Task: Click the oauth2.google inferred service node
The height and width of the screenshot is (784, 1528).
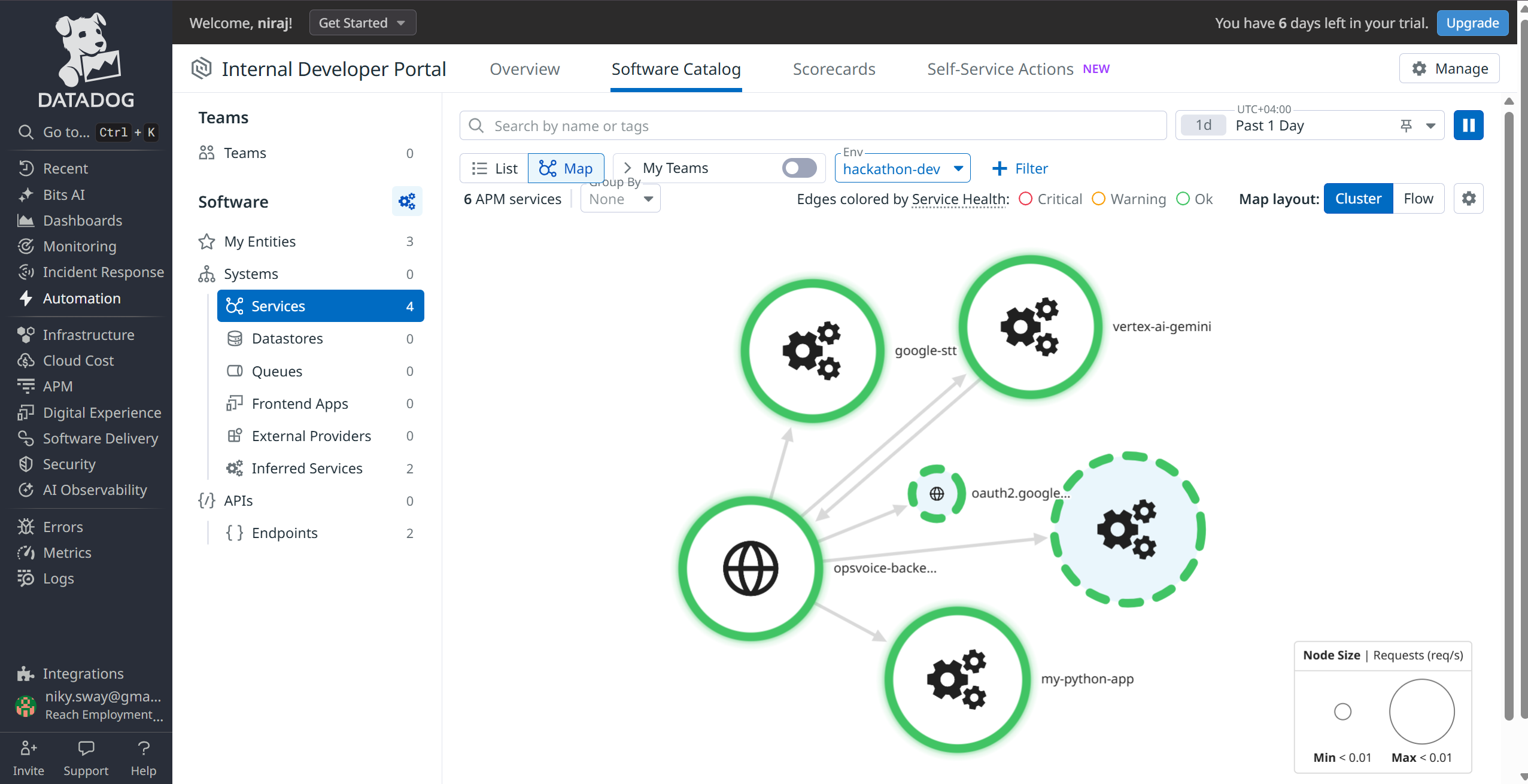Action: pyautogui.click(x=936, y=494)
